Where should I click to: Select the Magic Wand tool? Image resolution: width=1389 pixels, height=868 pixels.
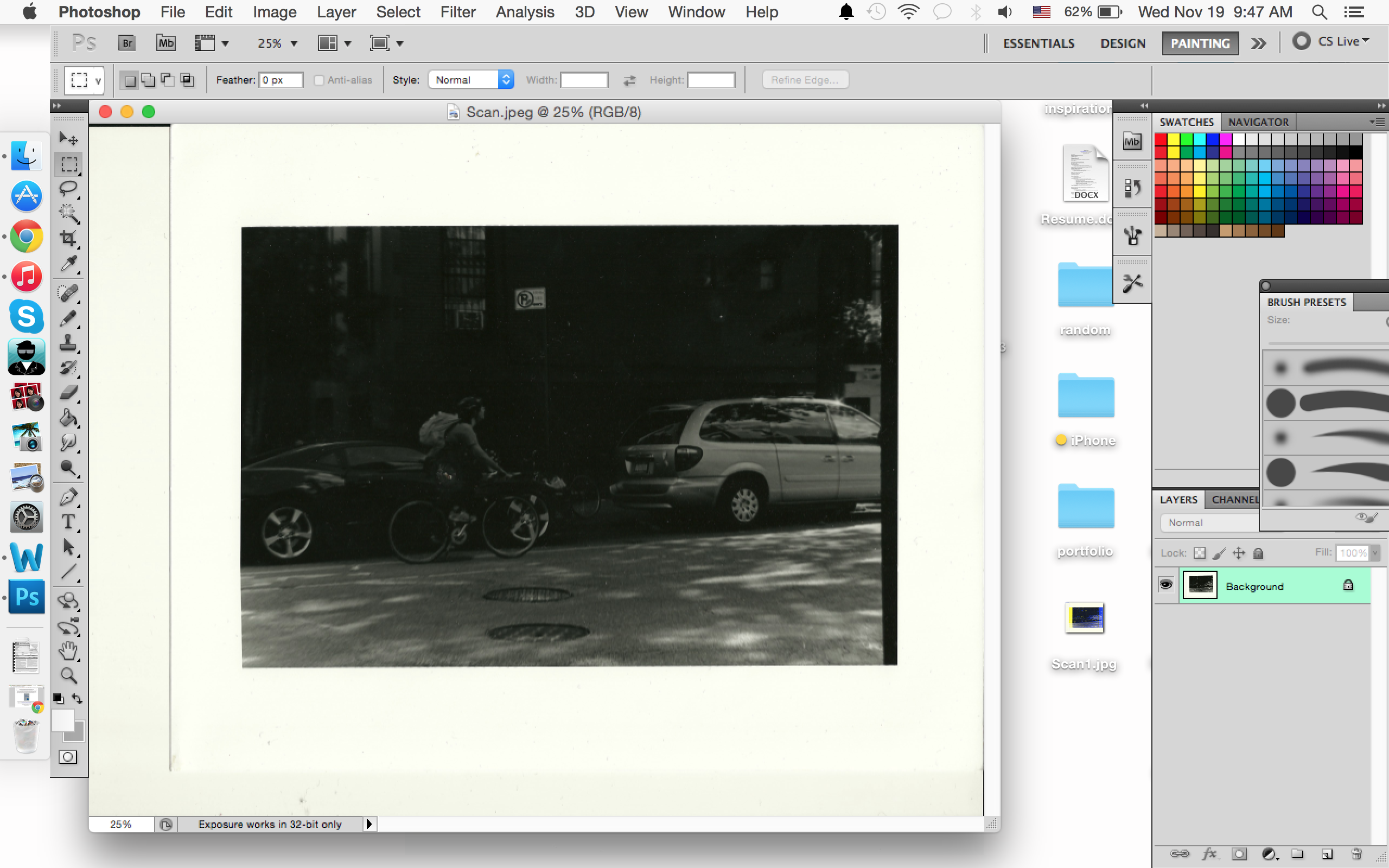69,213
